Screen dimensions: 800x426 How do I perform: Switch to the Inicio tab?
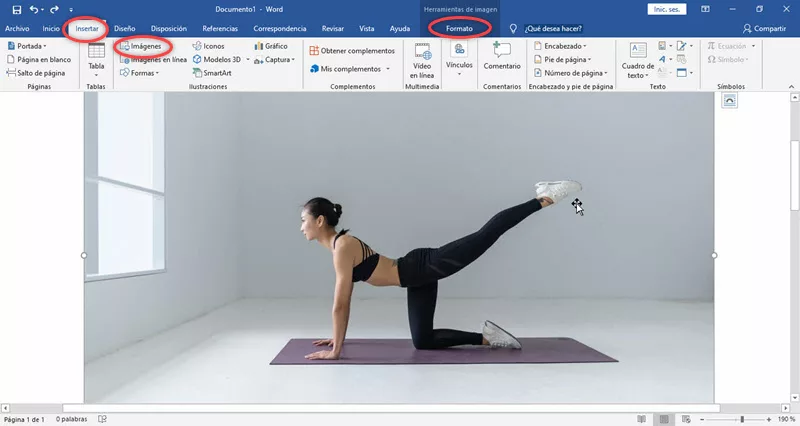(x=51, y=29)
